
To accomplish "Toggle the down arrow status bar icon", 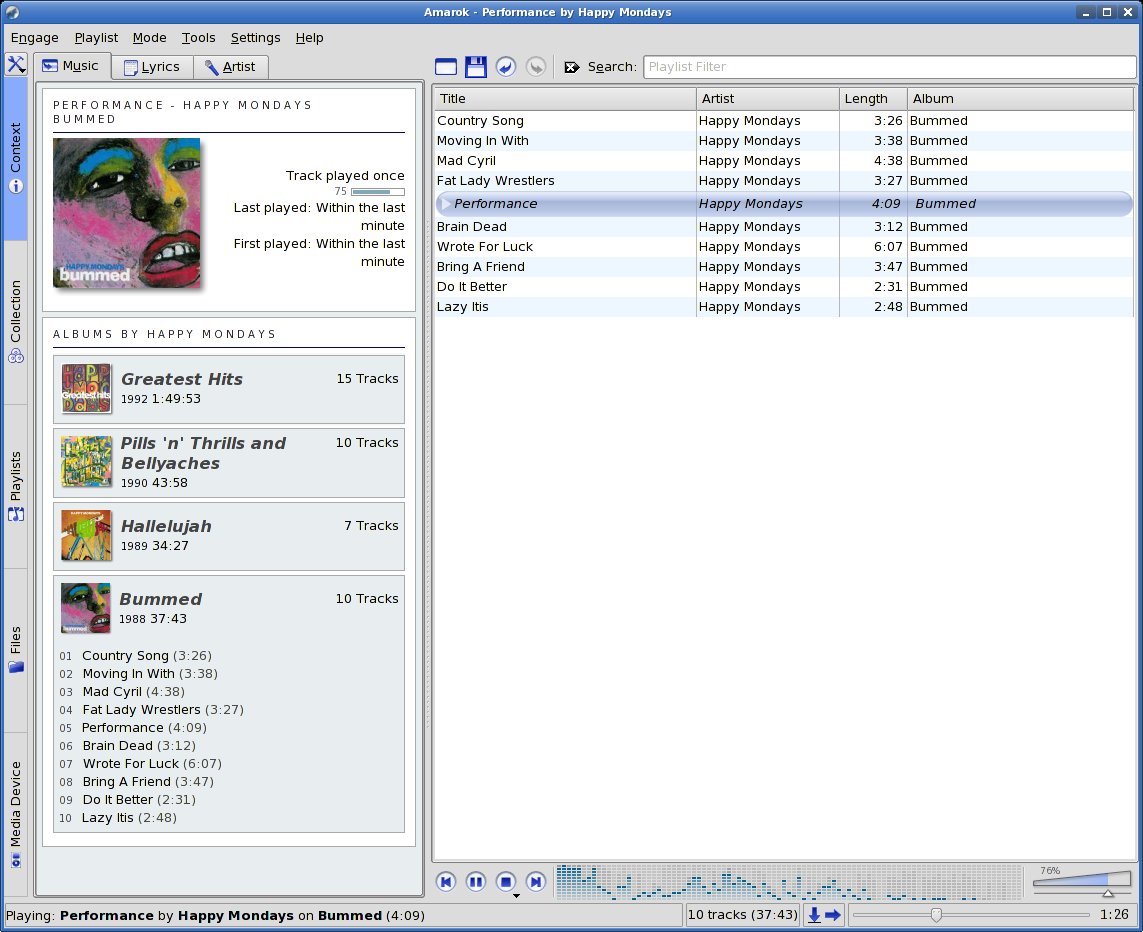I will [x=814, y=915].
